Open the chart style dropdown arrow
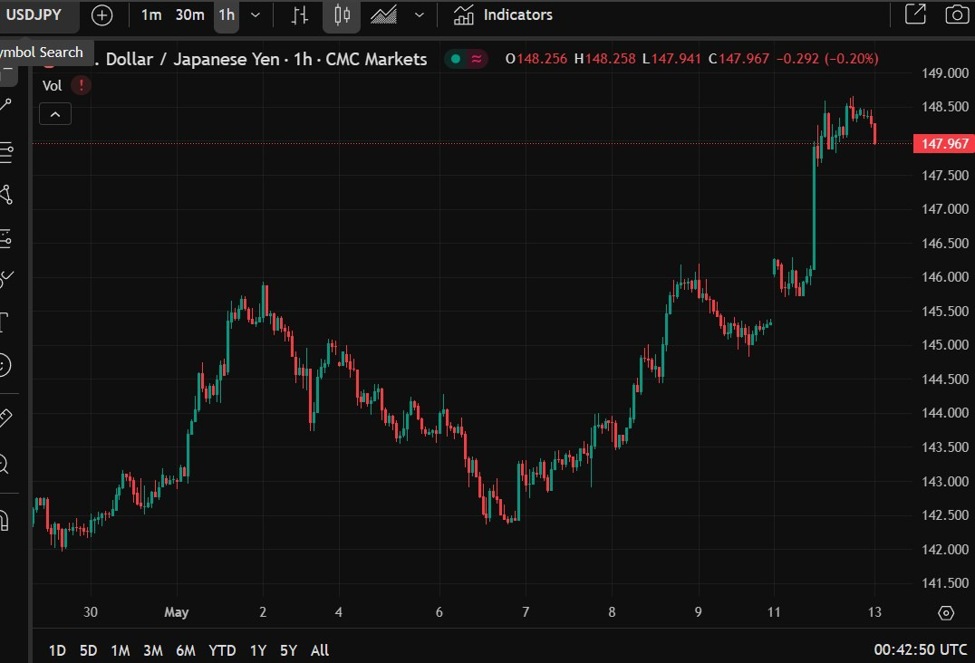975x663 pixels. pyautogui.click(x=419, y=15)
